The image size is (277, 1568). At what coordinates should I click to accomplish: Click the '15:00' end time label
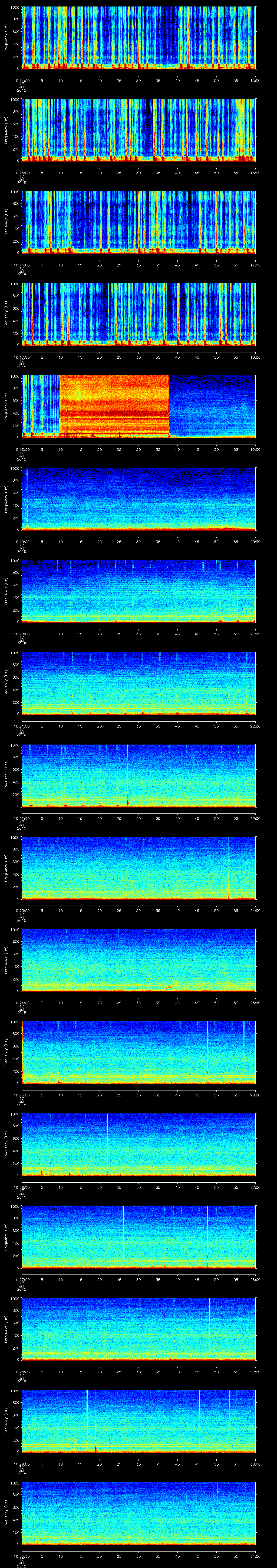255,80
